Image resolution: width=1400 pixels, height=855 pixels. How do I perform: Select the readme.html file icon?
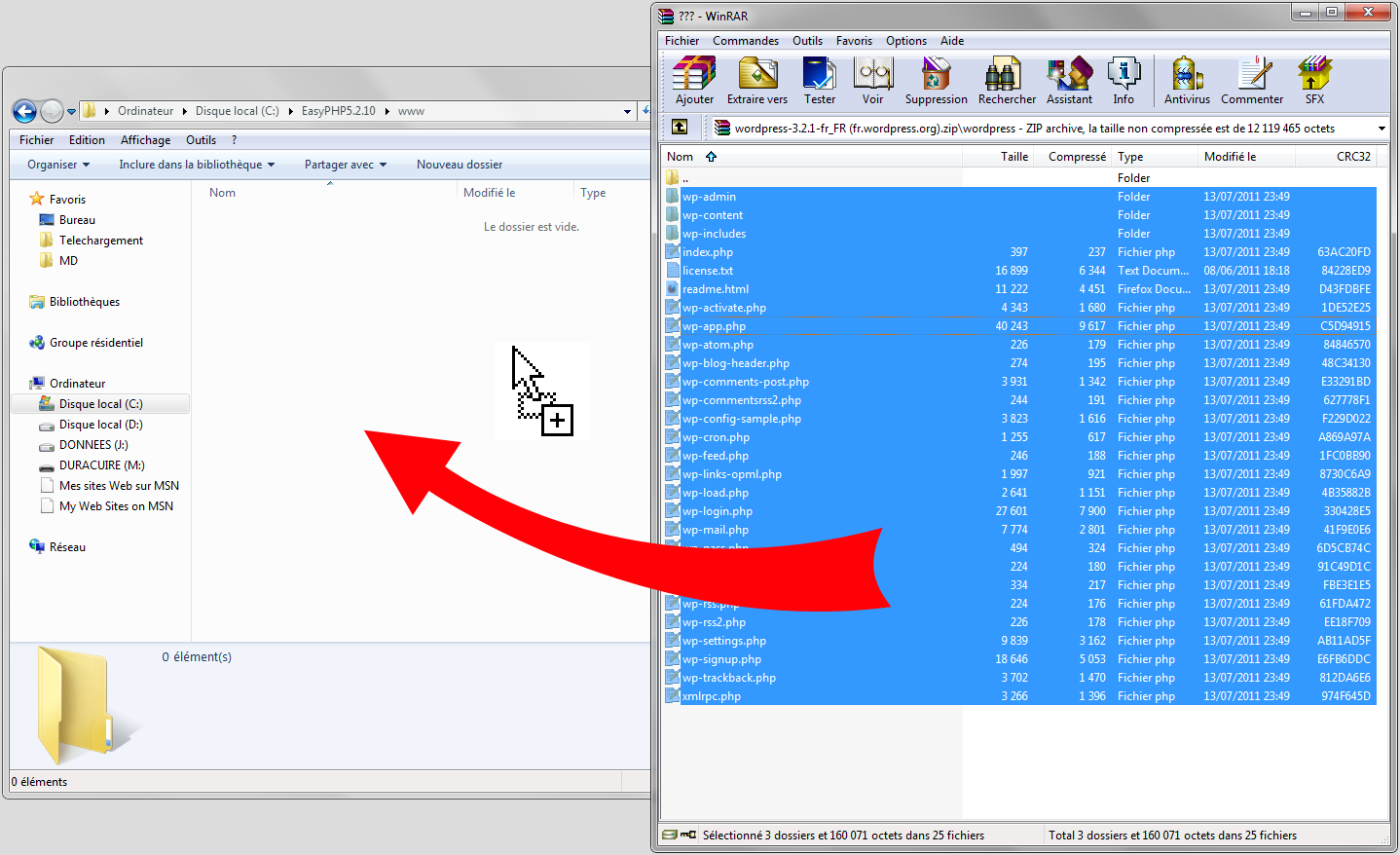click(x=672, y=289)
